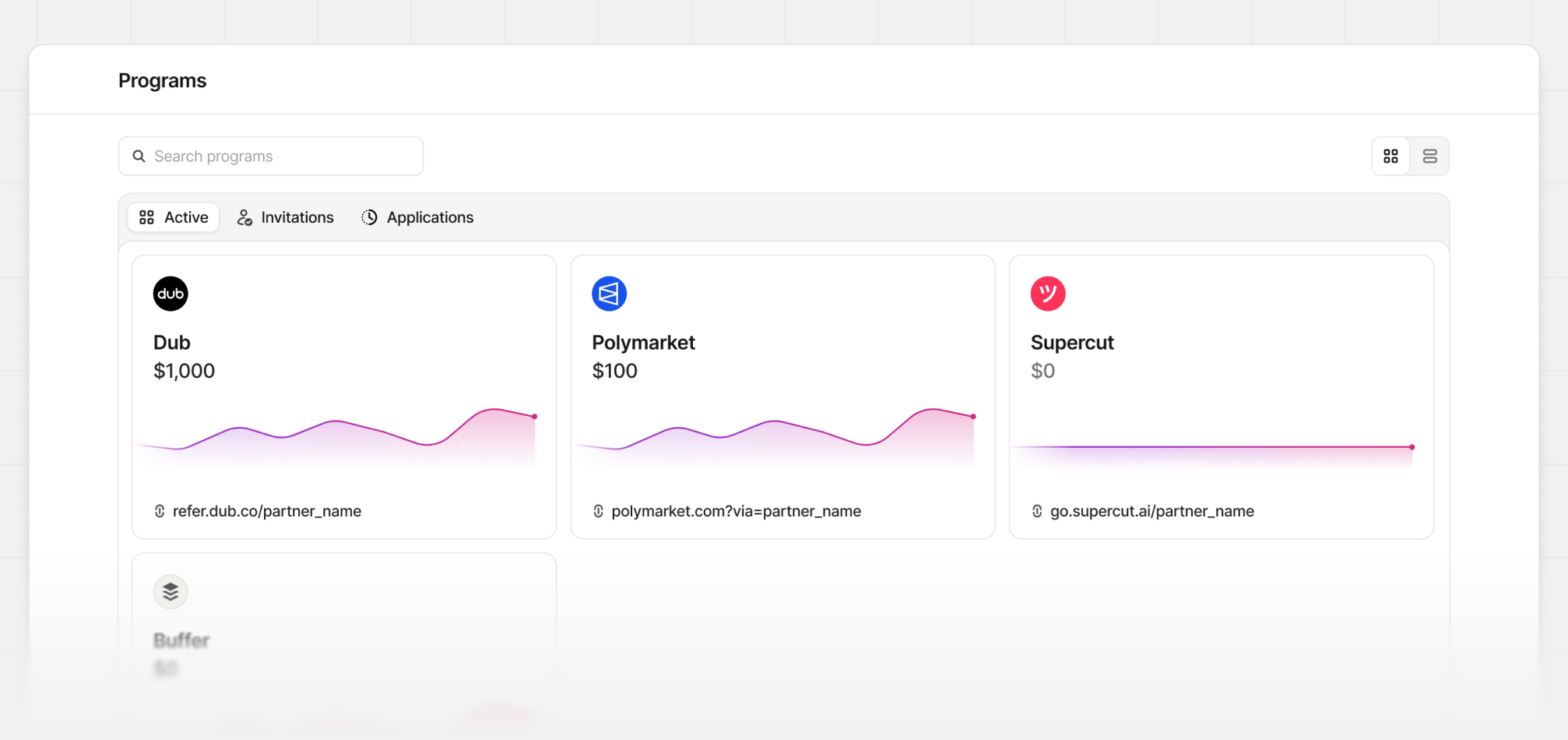This screenshot has width=1568, height=740.
Task: Click the Dub program name
Action: (172, 342)
